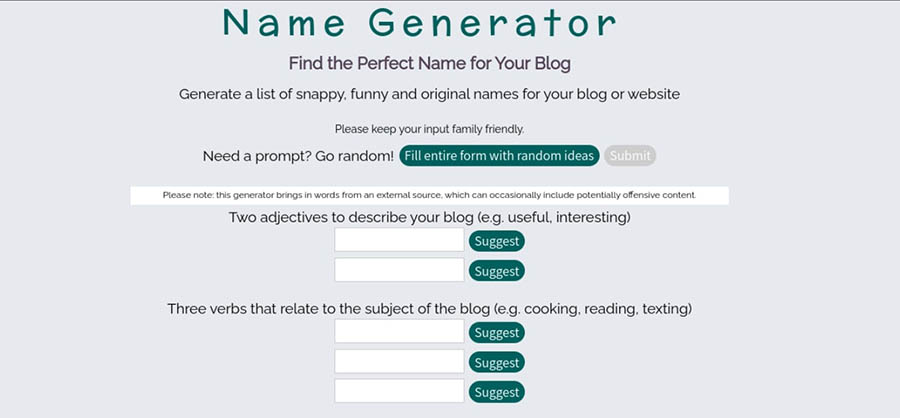Screen dimensions: 900x418
Task: Click the 'Three verbs that relate' label
Action: click(429, 309)
